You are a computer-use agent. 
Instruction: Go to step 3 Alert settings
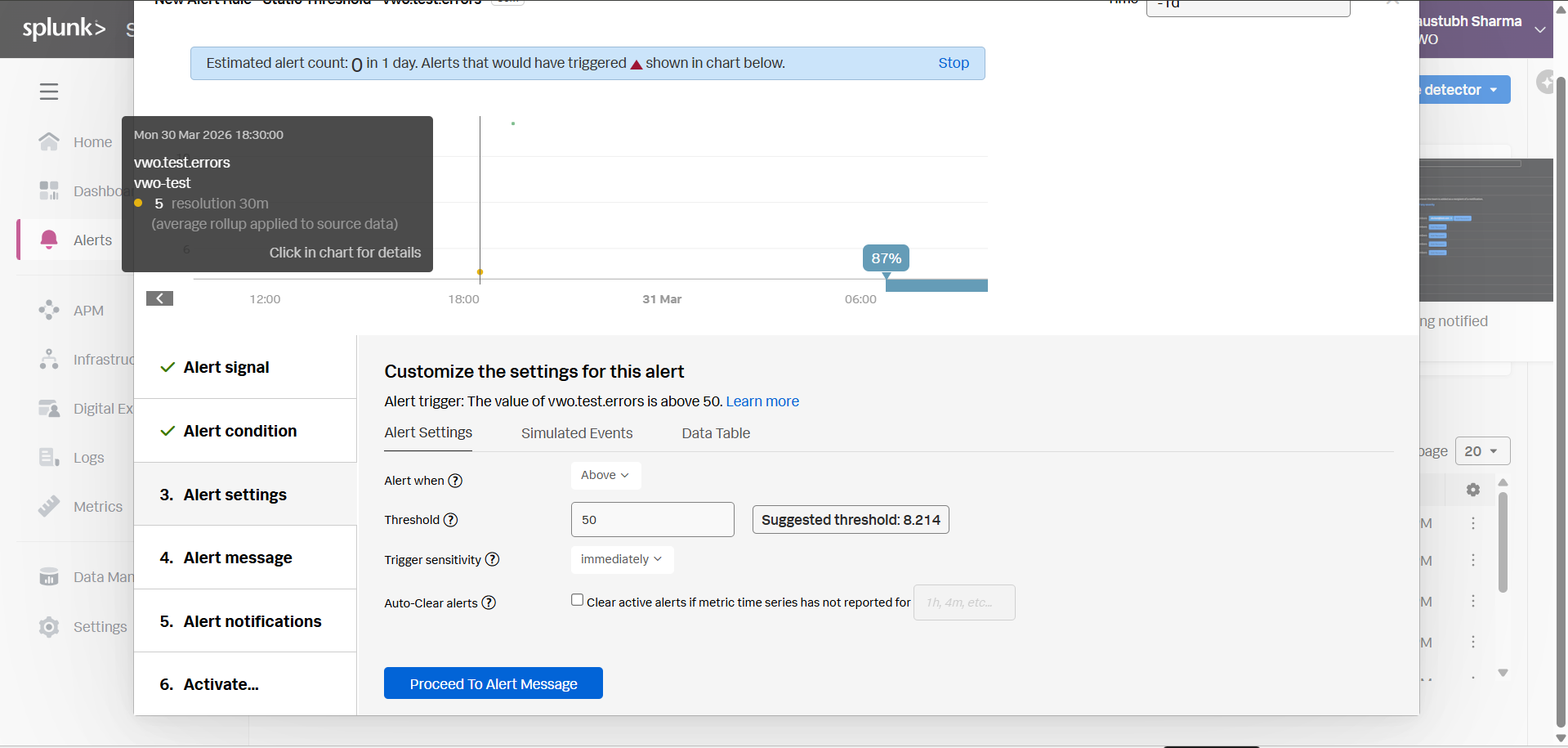click(245, 495)
